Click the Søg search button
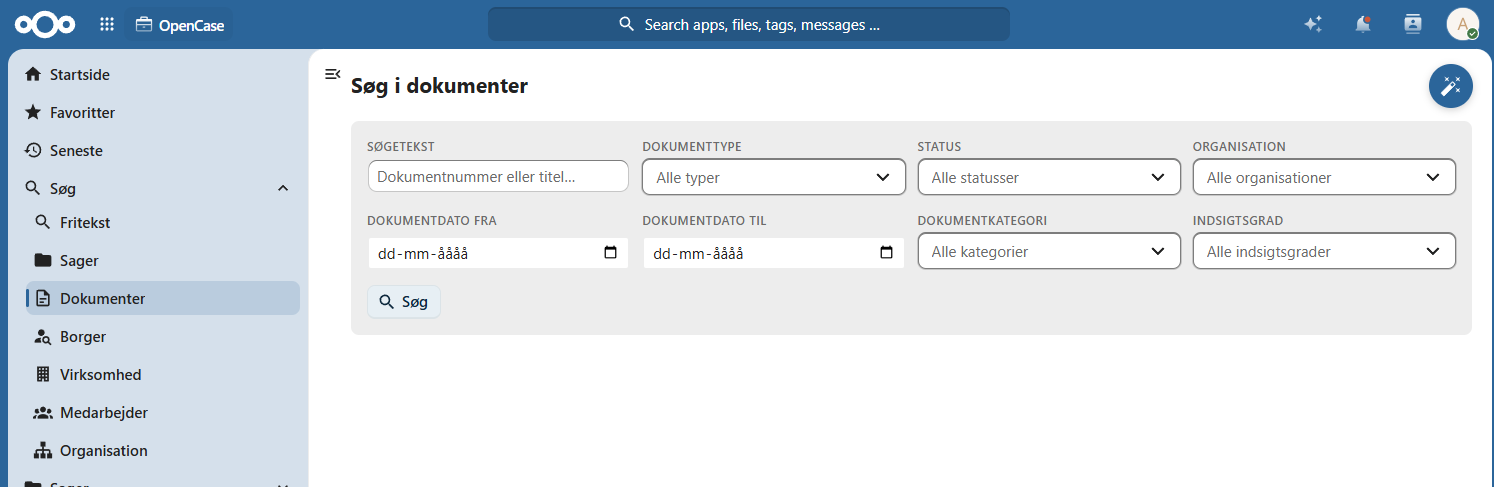This screenshot has height=487, width=1494. pyautogui.click(x=404, y=302)
